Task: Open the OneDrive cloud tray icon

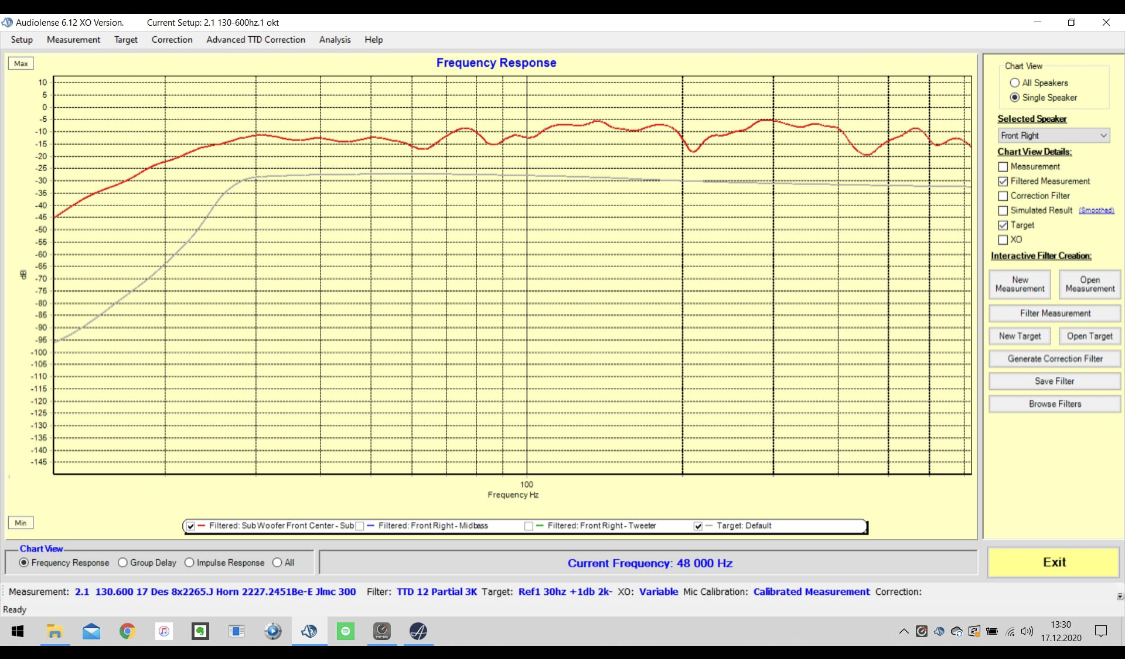Action: tap(956, 632)
